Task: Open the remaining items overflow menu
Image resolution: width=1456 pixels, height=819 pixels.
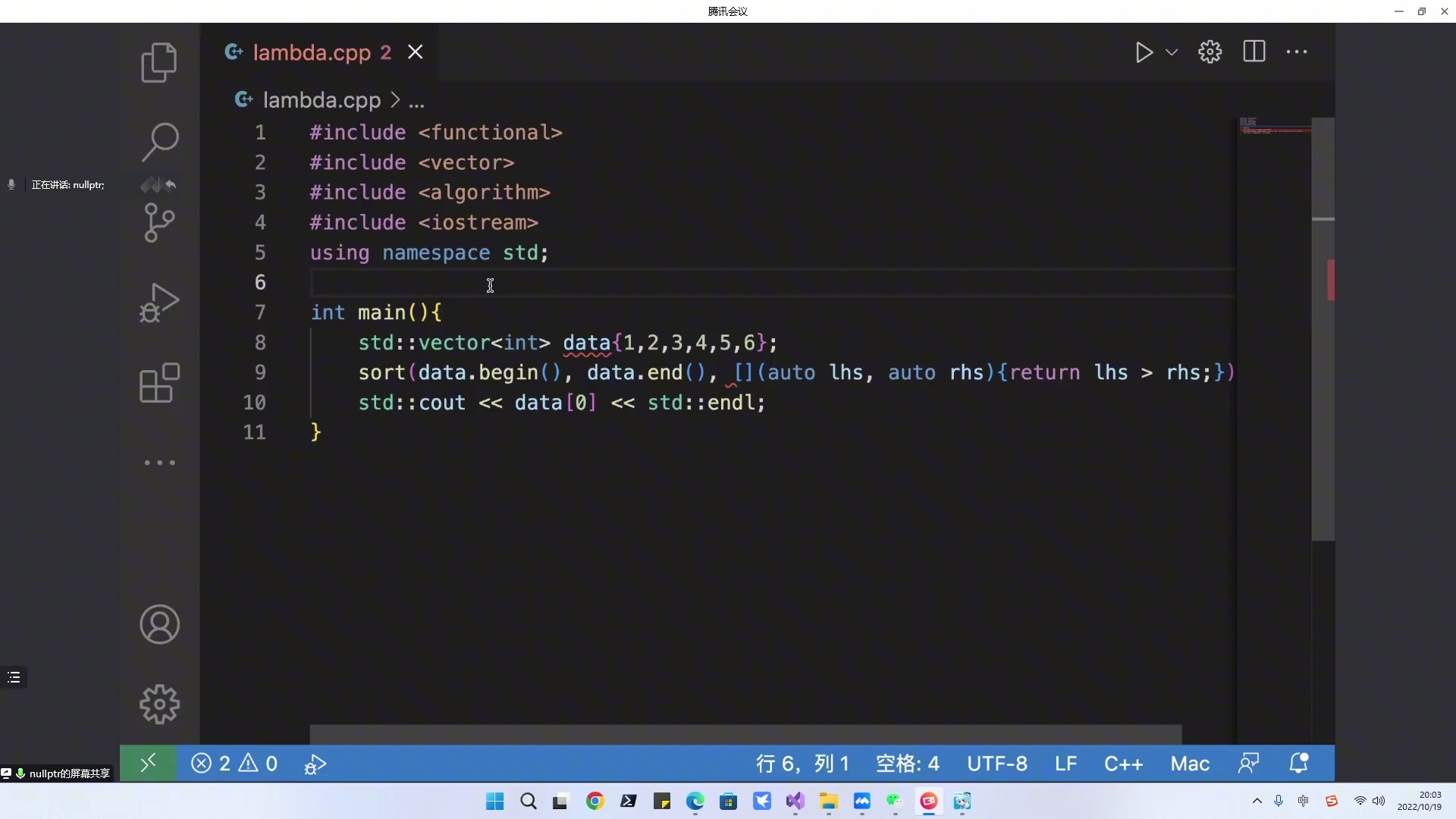Action: pos(158,463)
